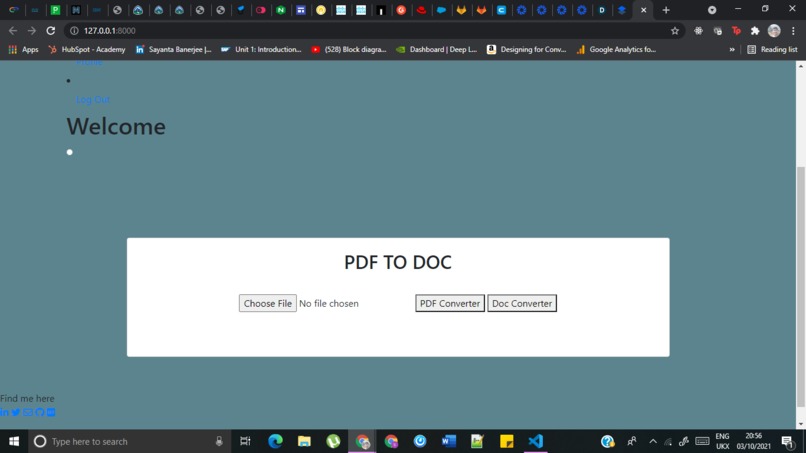Click the PDF Converter button
The height and width of the screenshot is (453, 806).
450,303
